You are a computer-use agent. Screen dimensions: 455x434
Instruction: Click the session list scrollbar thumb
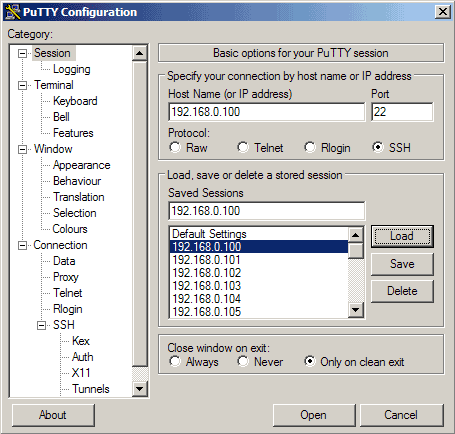(x=356, y=251)
